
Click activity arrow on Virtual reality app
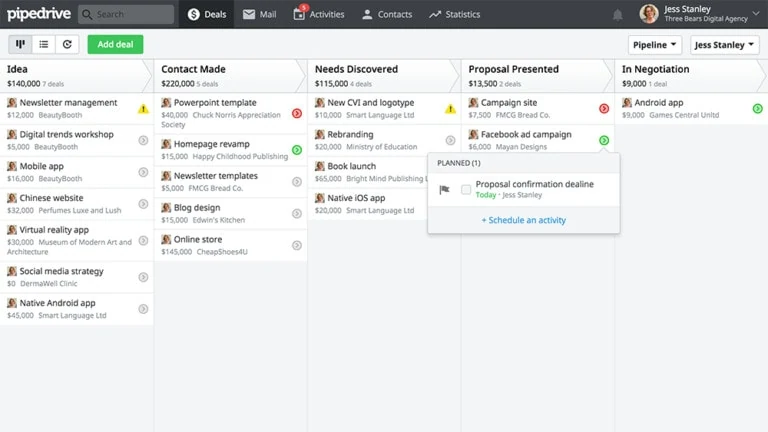(143, 240)
